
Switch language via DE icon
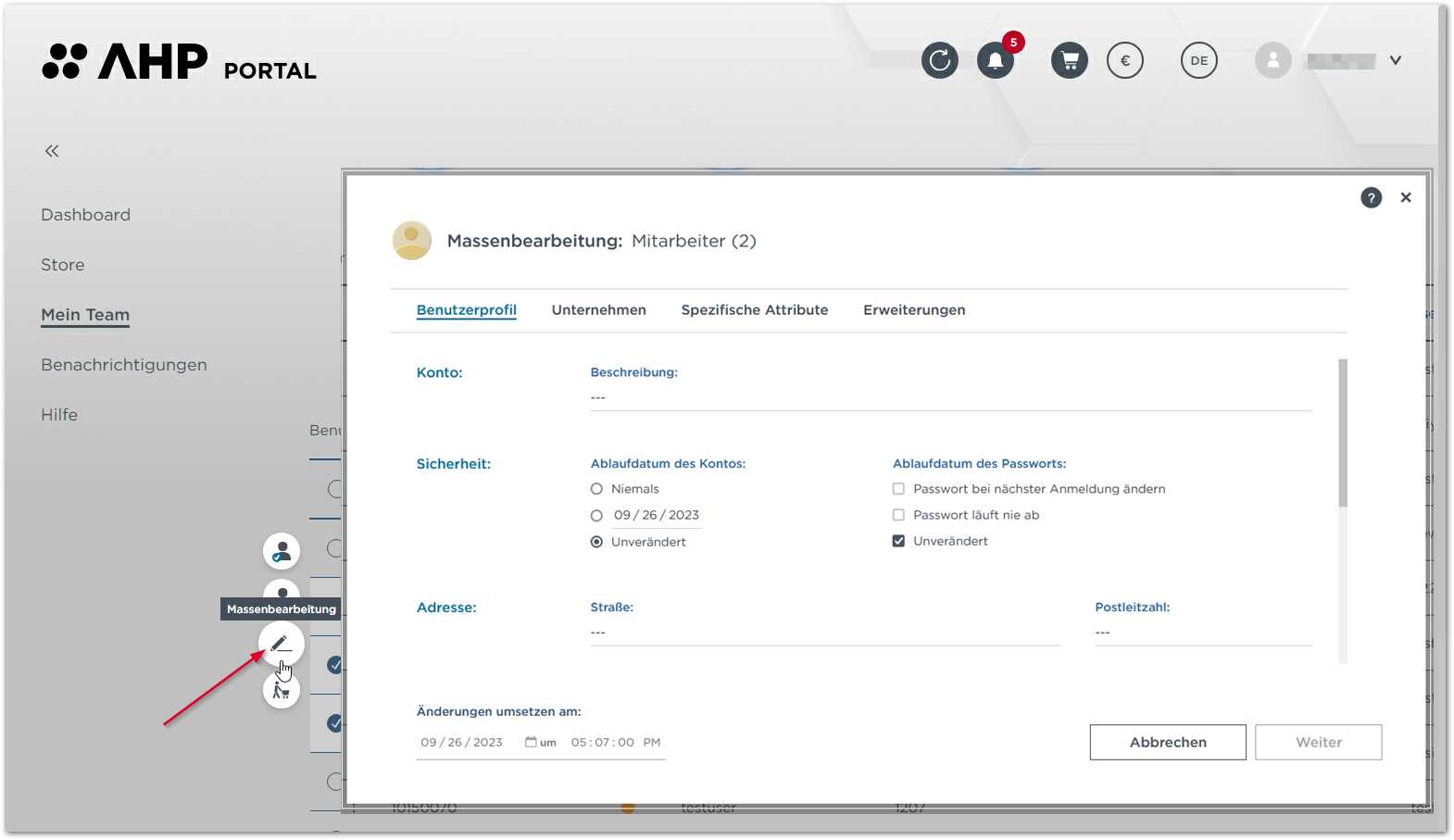click(x=1199, y=61)
